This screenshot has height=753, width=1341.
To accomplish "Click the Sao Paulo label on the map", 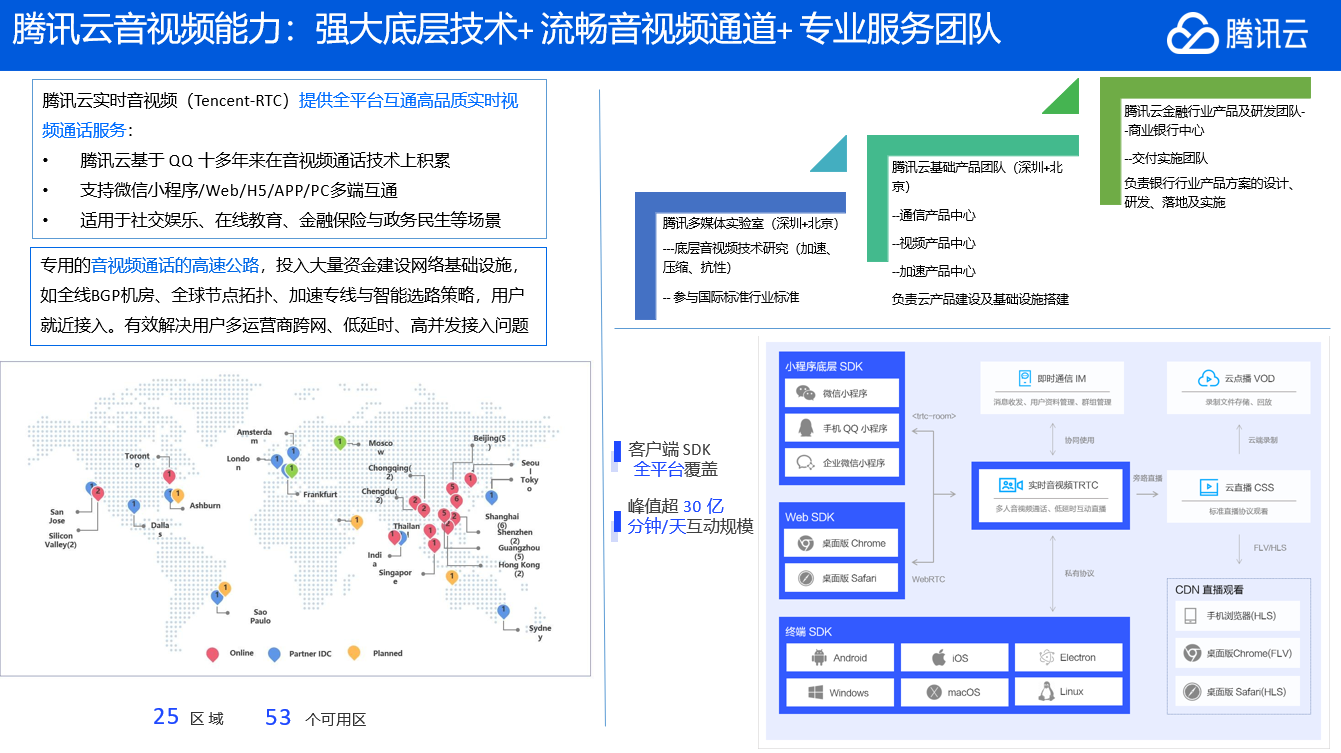I will pos(261,615).
